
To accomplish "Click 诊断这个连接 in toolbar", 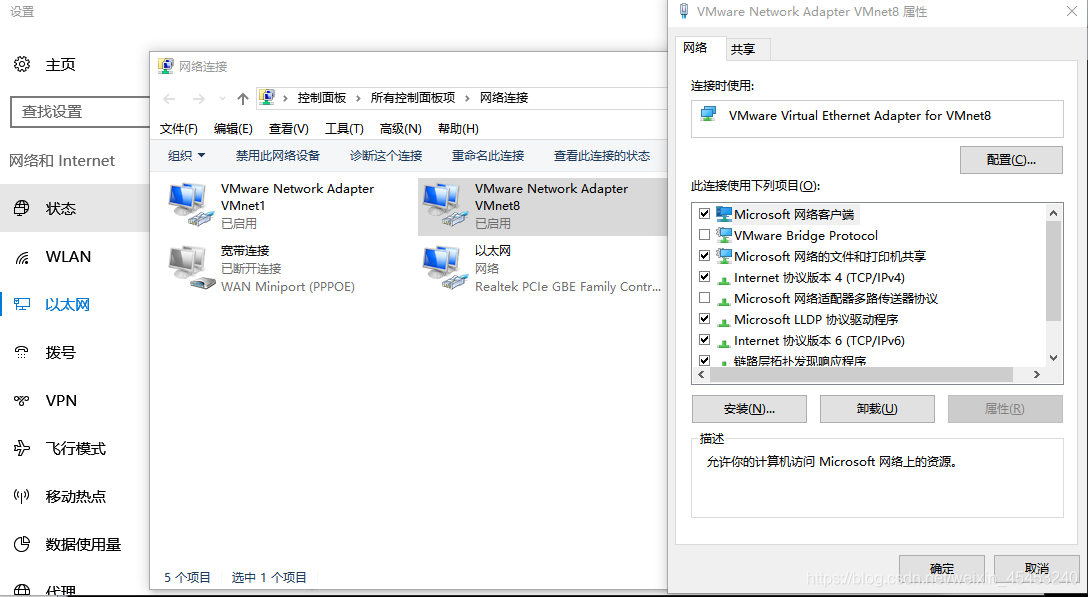I will coord(386,155).
